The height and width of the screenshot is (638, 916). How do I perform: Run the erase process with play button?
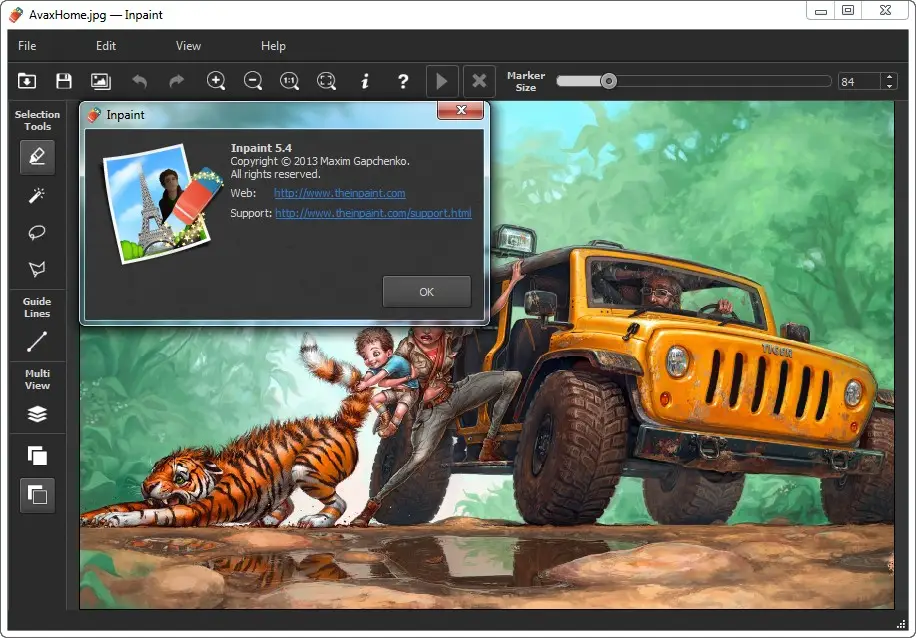(x=442, y=81)
